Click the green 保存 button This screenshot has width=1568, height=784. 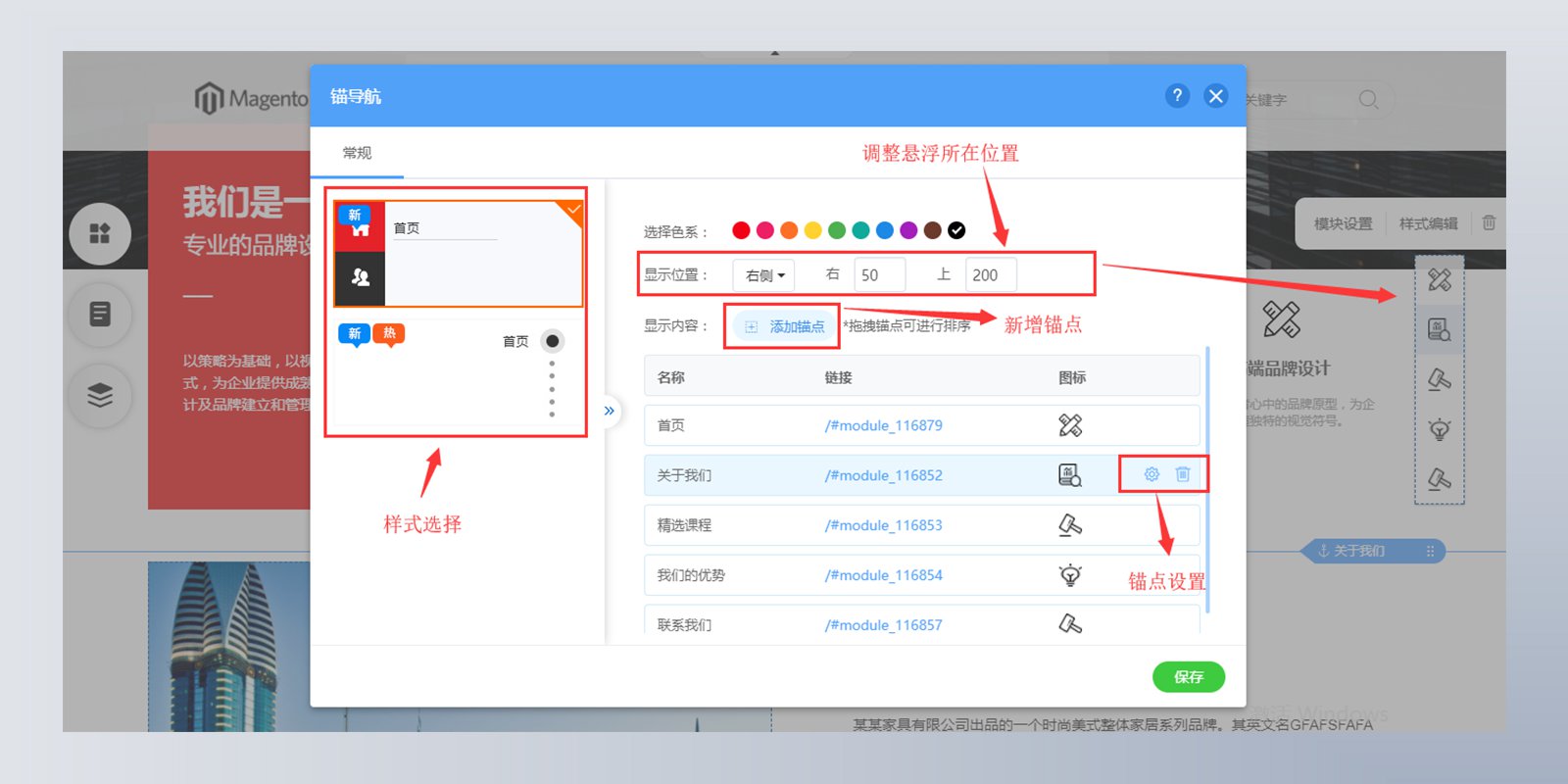[x=1189, y=677]
